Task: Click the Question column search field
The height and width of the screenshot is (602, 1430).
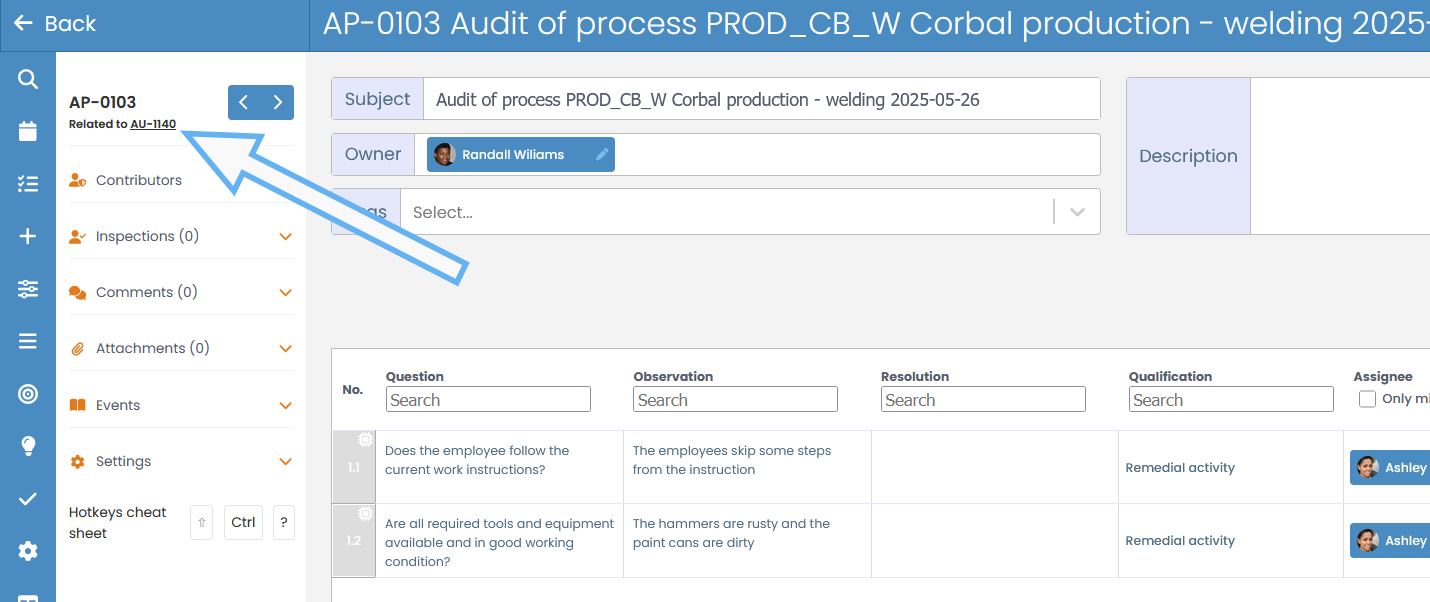Action: click(488, 400)
